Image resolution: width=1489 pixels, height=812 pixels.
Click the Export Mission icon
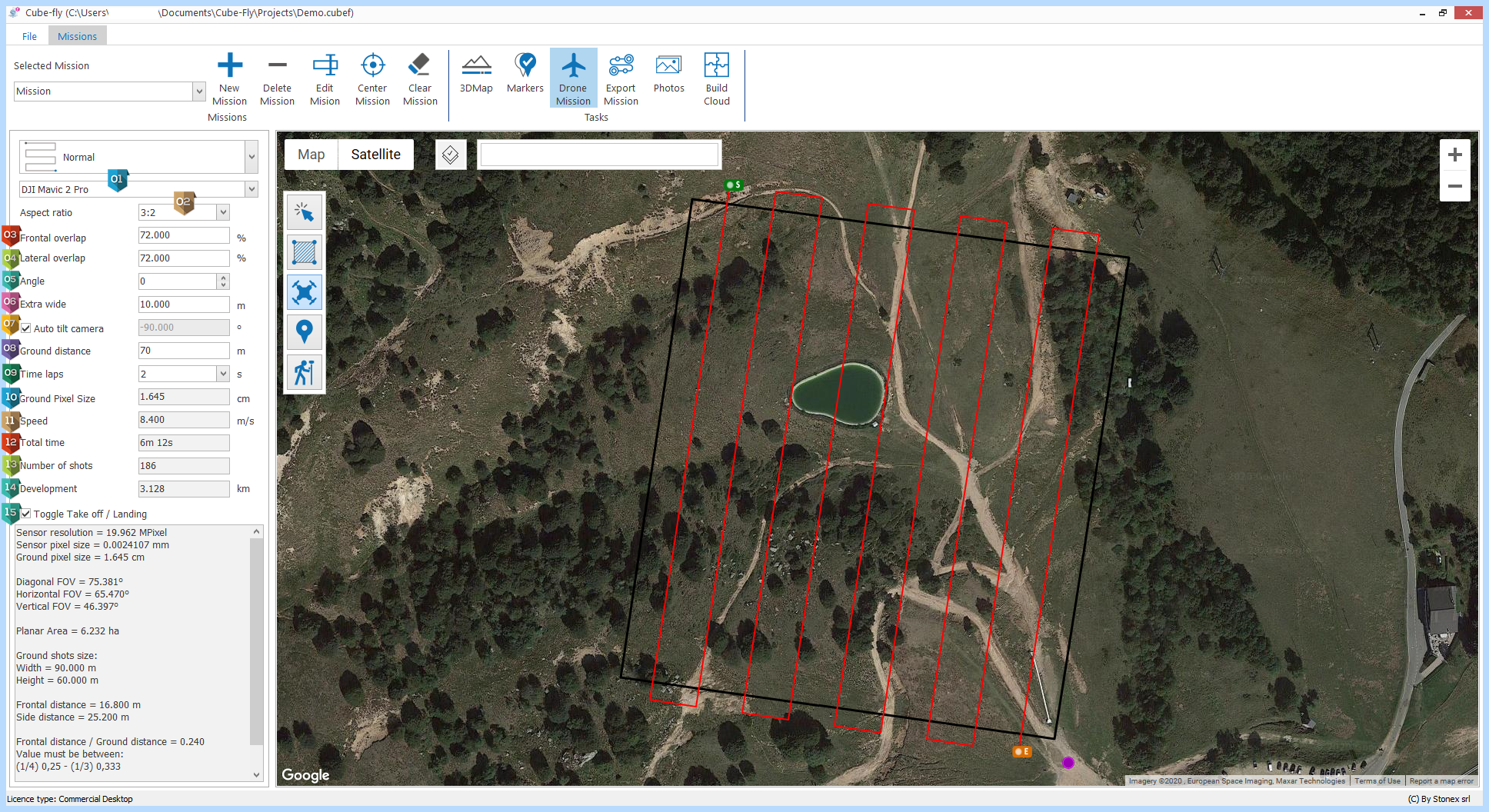coord(621,65)
